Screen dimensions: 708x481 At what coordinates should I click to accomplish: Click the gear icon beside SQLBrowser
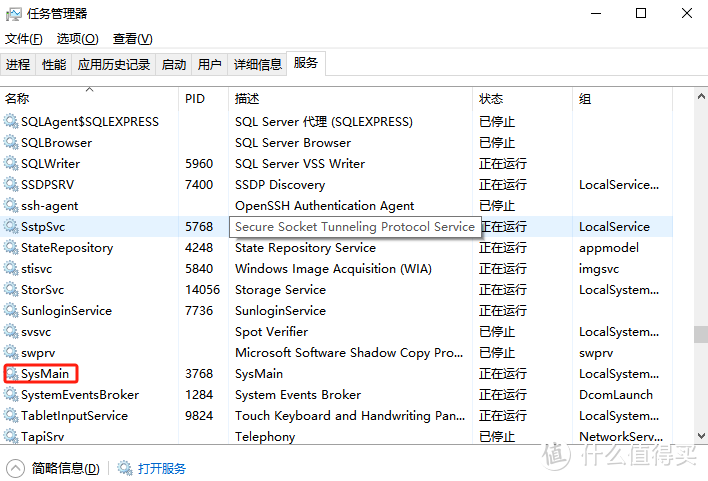(11, 142)
